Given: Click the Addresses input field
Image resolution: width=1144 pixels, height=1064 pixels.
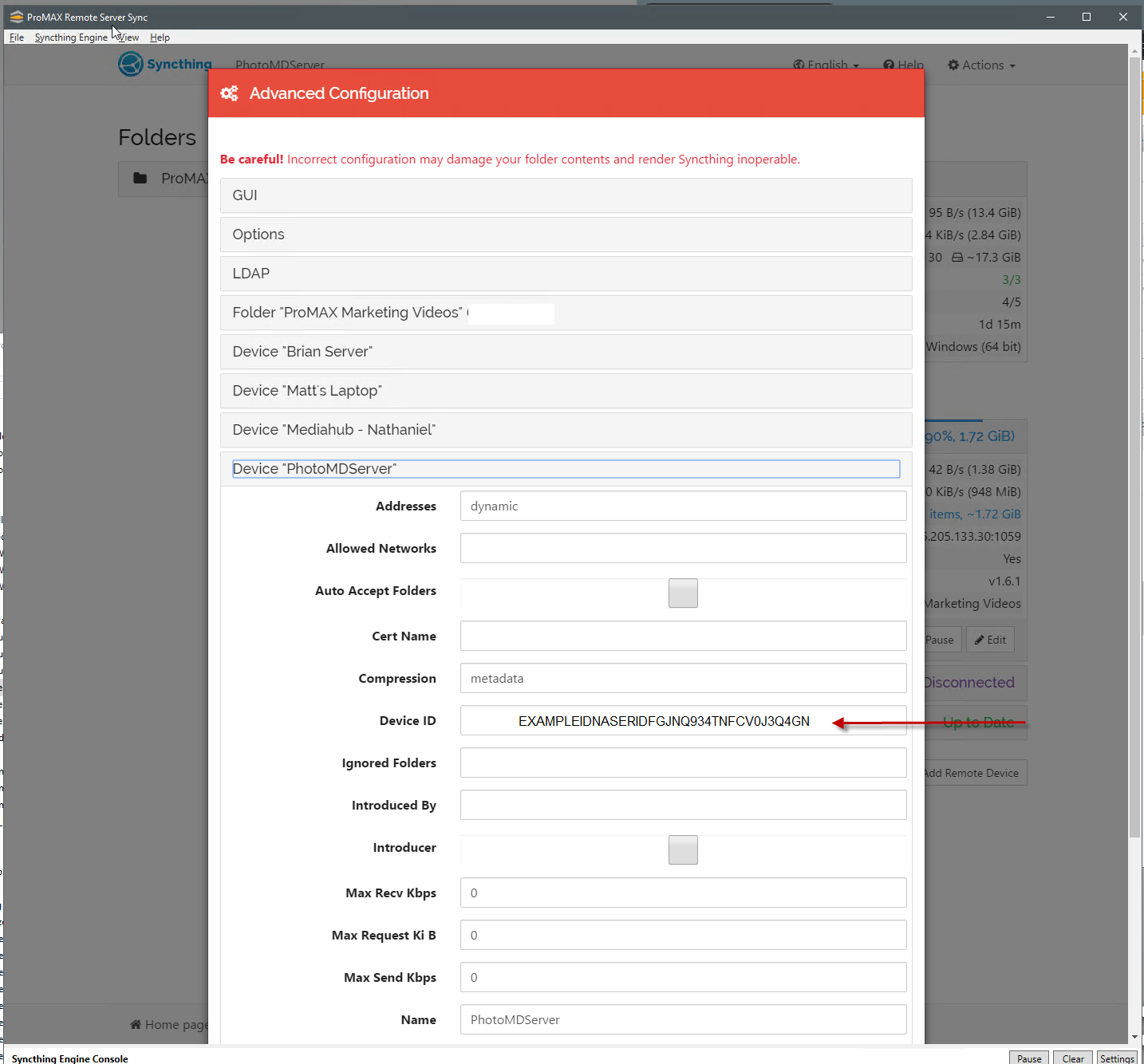Looking at the screenshot, I should pos(683,506).
